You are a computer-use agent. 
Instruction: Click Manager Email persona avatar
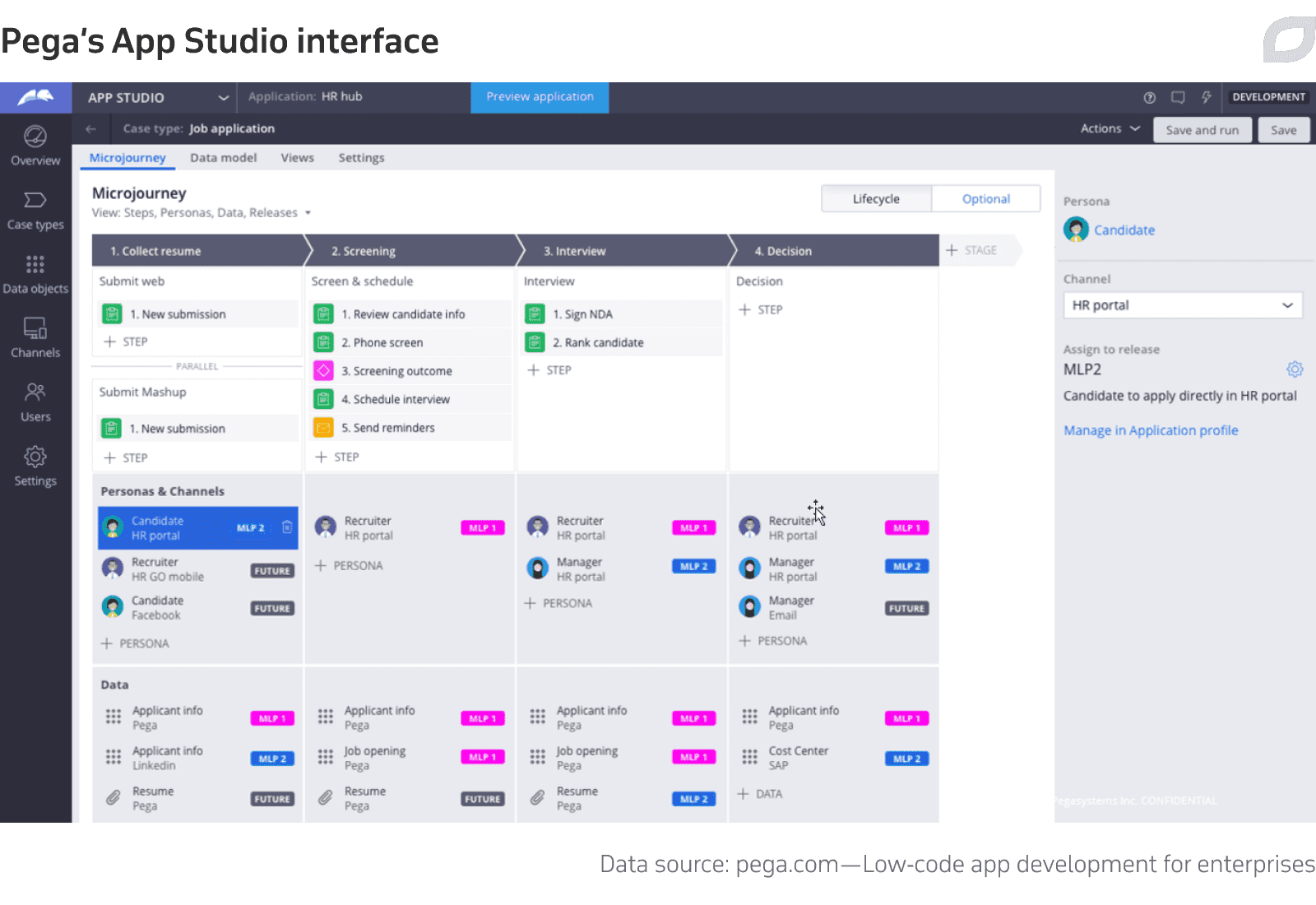click(749, 607)
